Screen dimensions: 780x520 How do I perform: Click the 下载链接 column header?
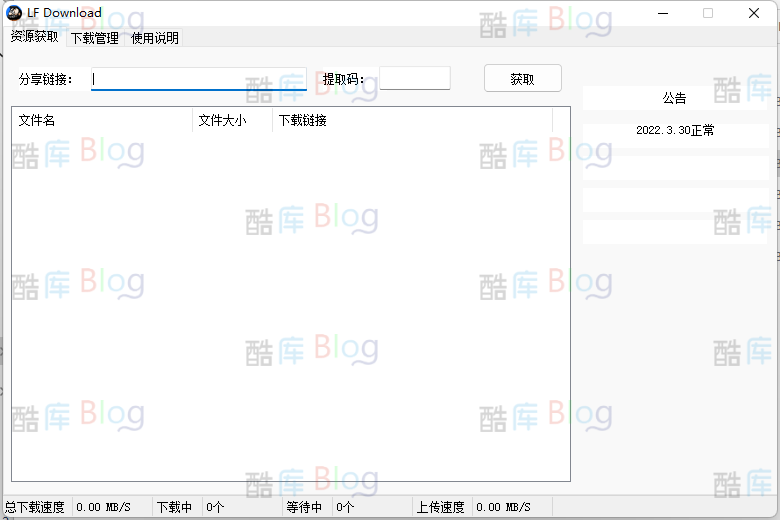(412, 120)
